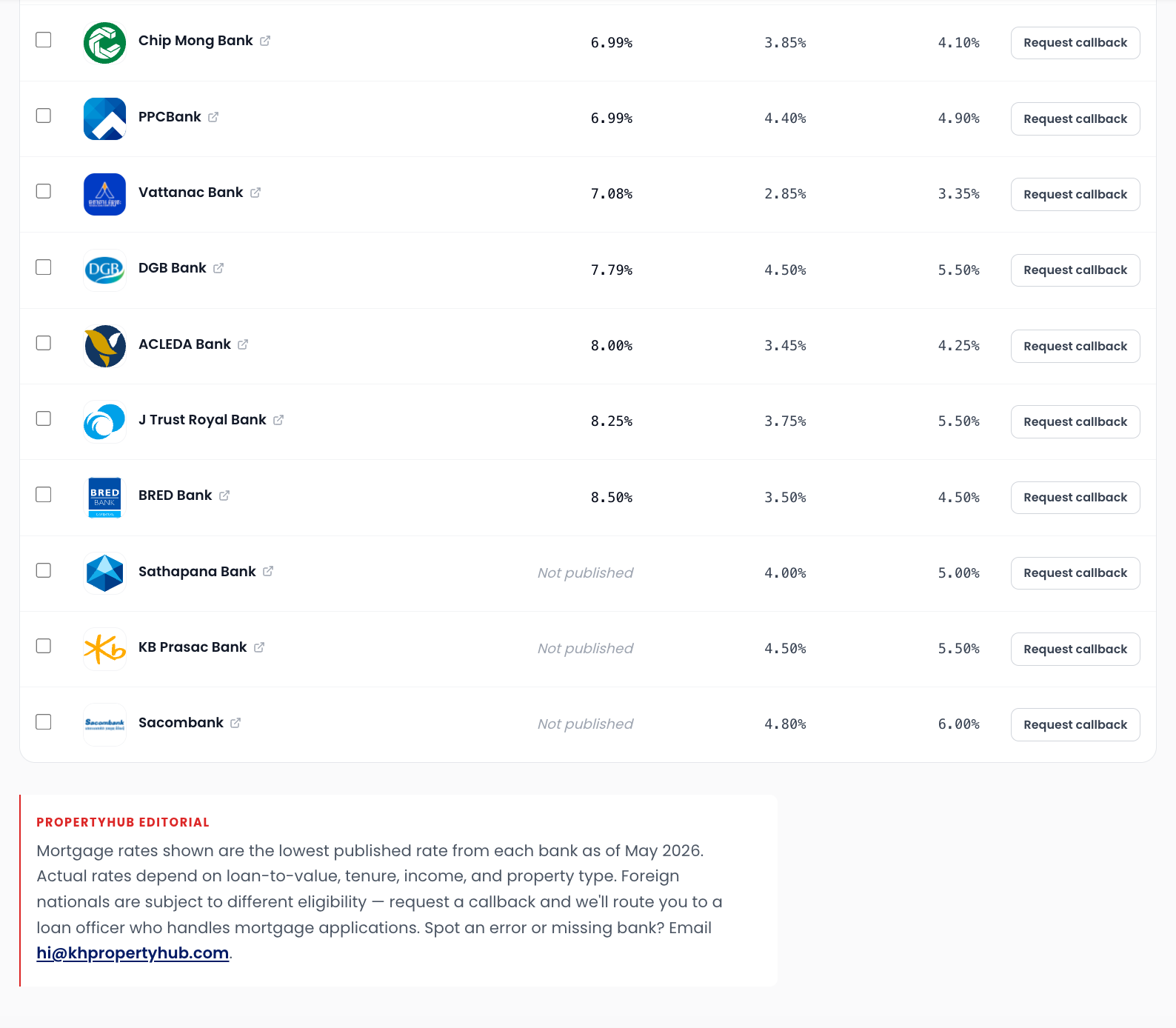
Task: Click the Vattanac Bank logo
Action: click(105, 194)
